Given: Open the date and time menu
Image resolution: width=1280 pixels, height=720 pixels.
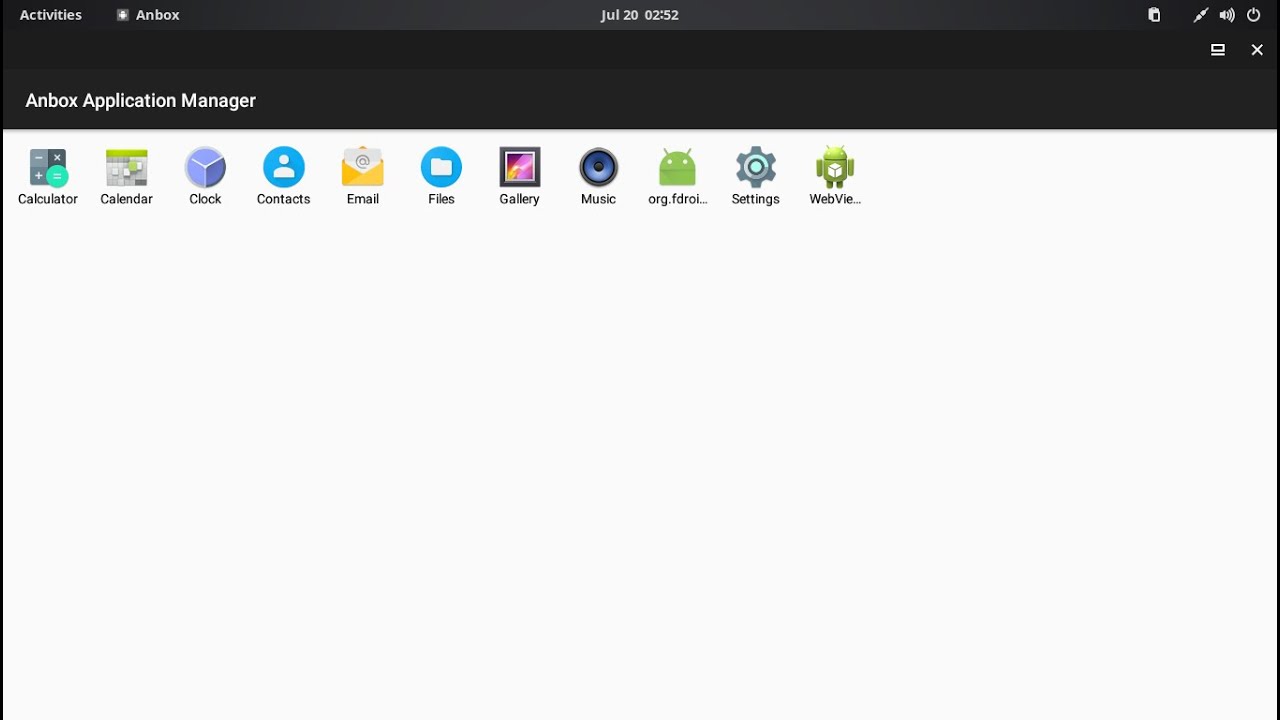Looking at the screenshot, I should pos(640,15).
